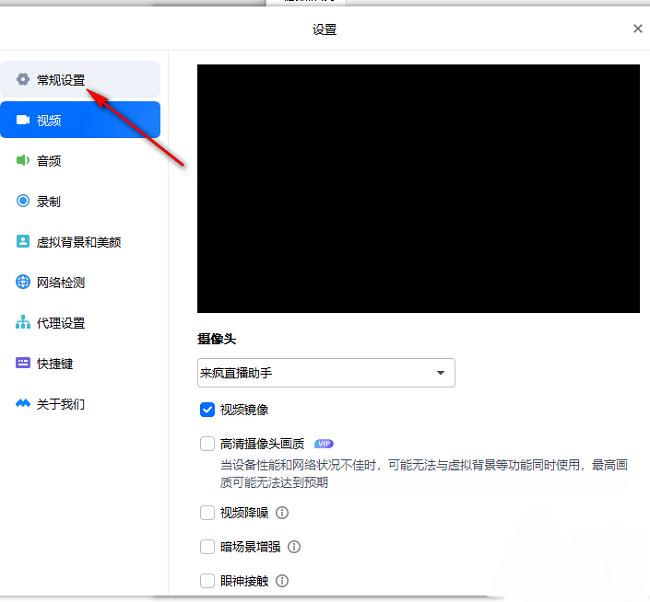This screenshot has width=650, height=602.
Task: Open the 摄像头 dropdown showing 来疯直播助手
Action: pyautogui.click(x=326, y=373)
